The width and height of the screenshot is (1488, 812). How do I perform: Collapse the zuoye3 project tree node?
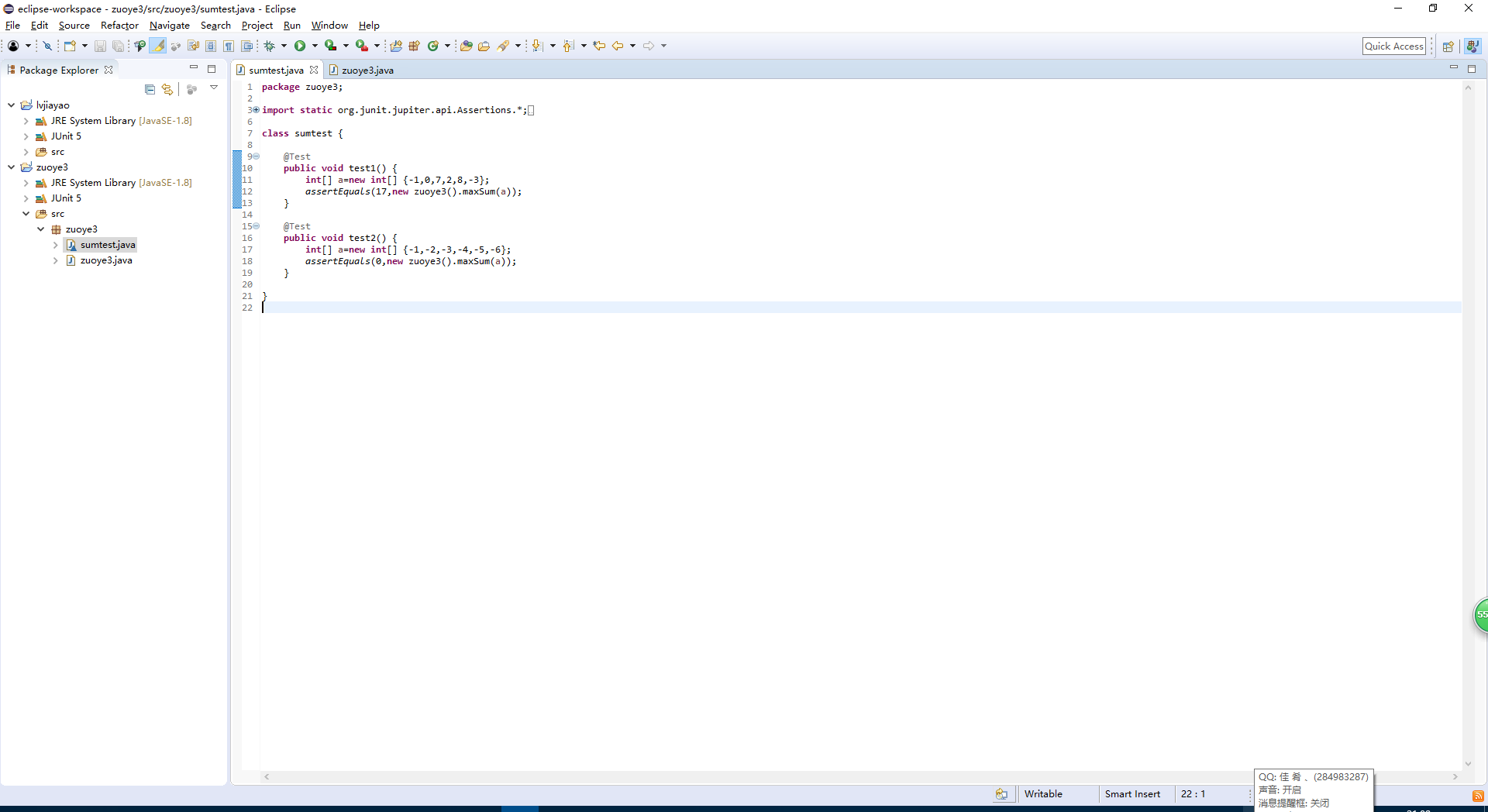click(12, 167)
